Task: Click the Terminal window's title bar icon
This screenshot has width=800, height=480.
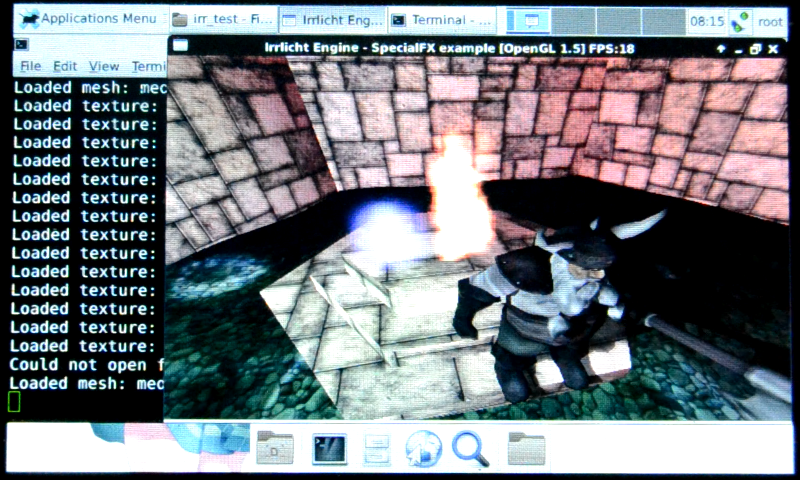Action: coord(21,44)
